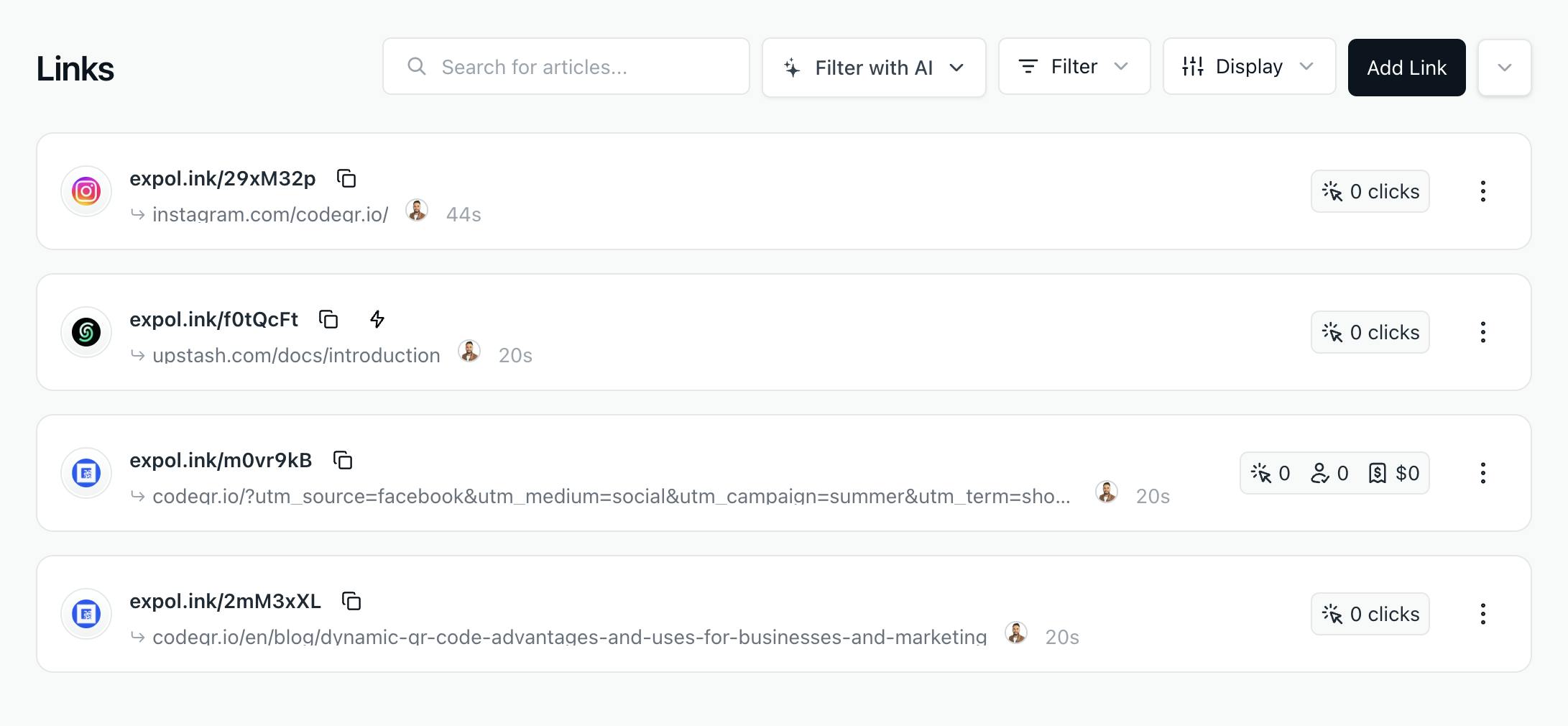Click the Add Link button
The width and height of the screenshot is (1568, 726).
click(1406, 68)
